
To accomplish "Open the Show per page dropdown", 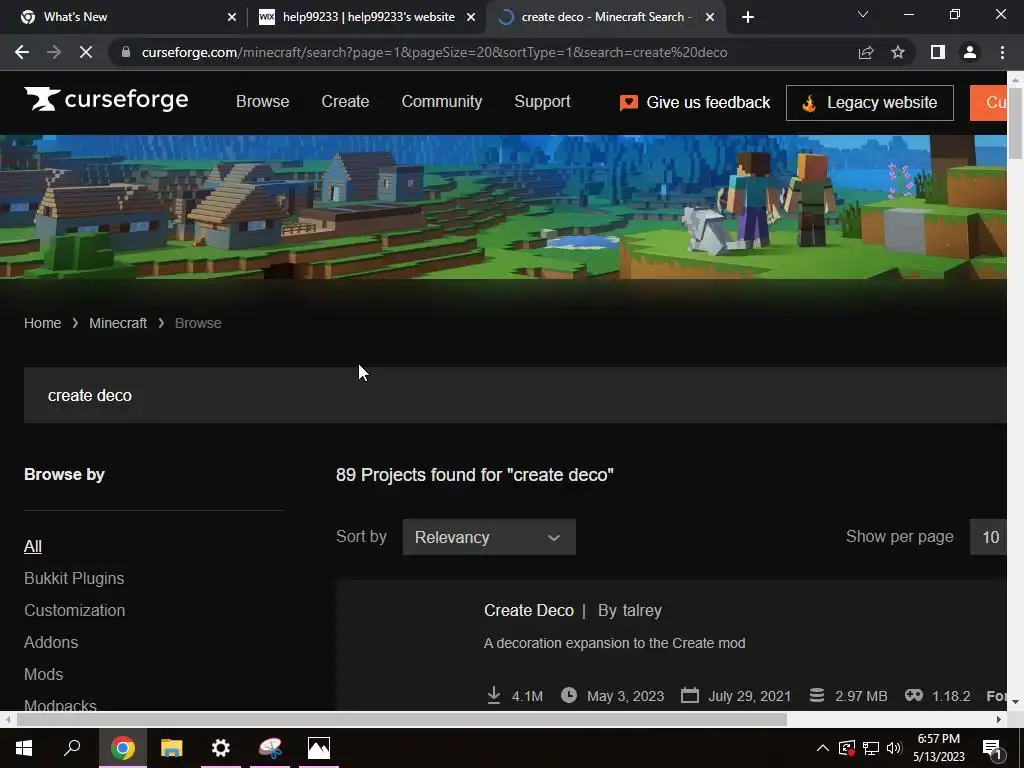I will tap(989, 537).
